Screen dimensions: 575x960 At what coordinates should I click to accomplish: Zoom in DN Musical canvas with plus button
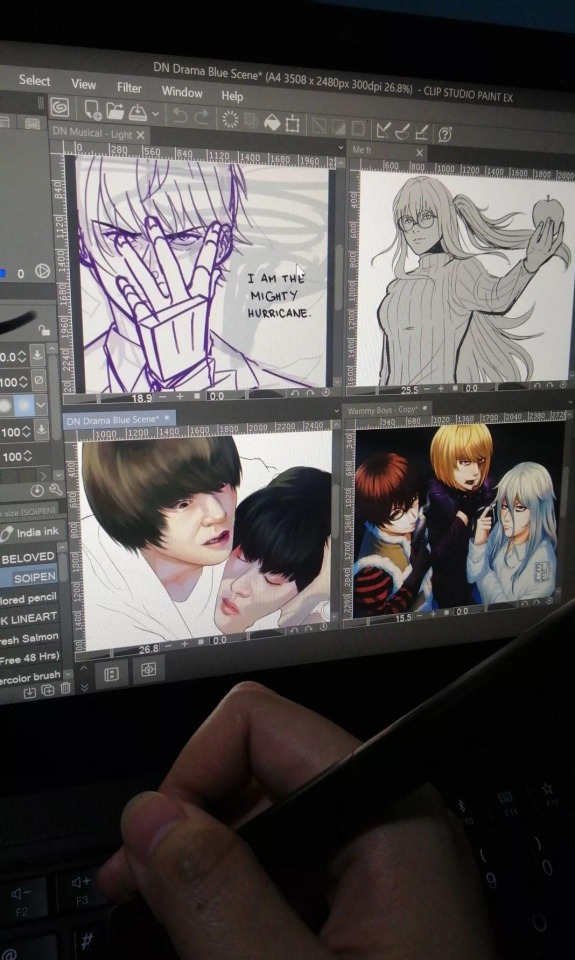[180, 397]
